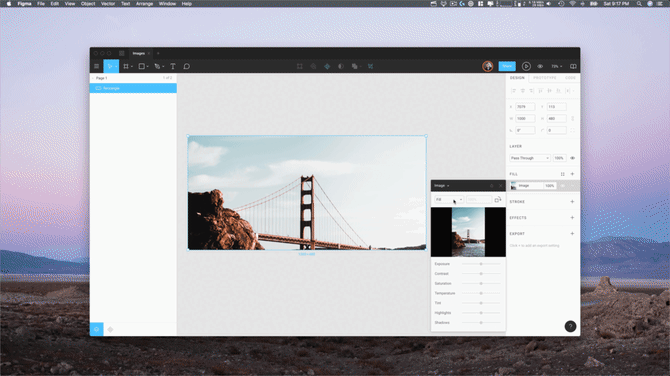Open the Pass Through blend mode dropdown
Screen dimensions: 670x376
[529, 158]
